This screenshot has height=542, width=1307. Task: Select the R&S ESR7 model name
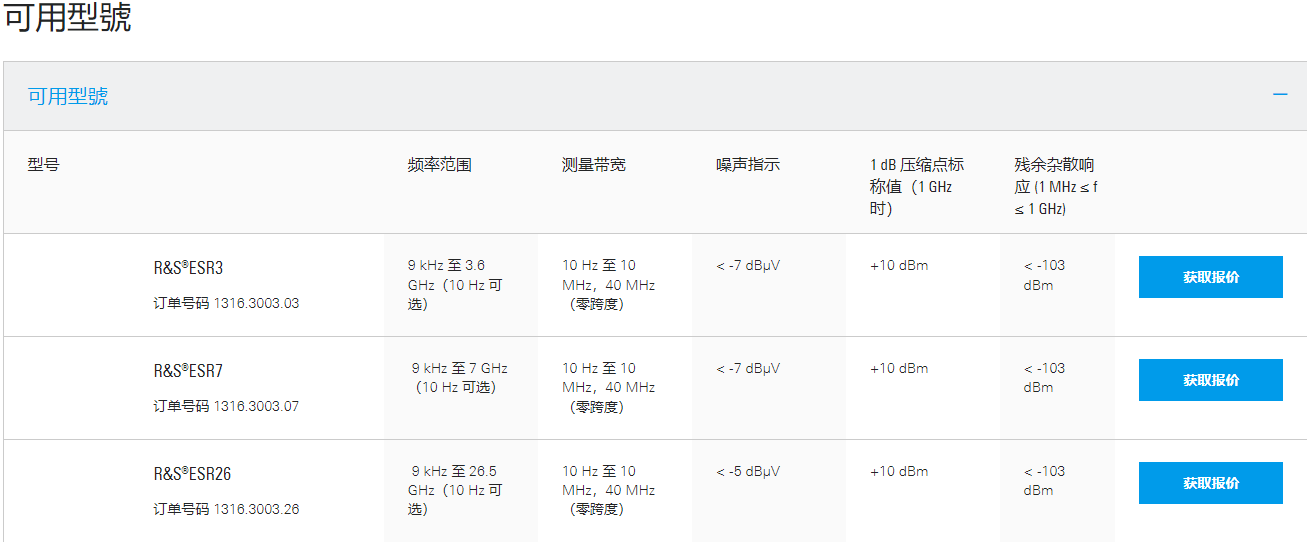(187, 371)
